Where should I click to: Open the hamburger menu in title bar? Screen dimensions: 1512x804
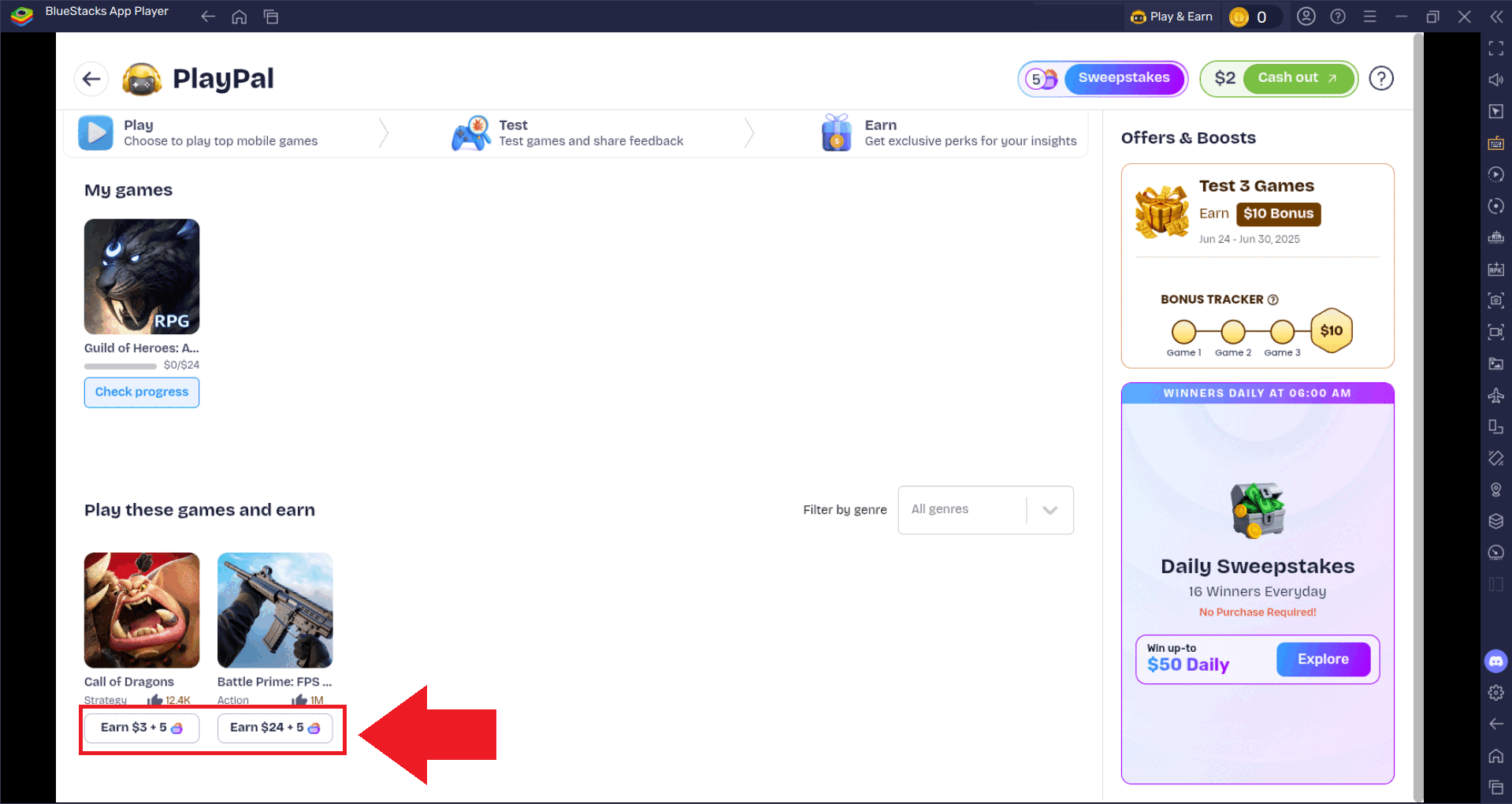click(x=1370, y=17)
